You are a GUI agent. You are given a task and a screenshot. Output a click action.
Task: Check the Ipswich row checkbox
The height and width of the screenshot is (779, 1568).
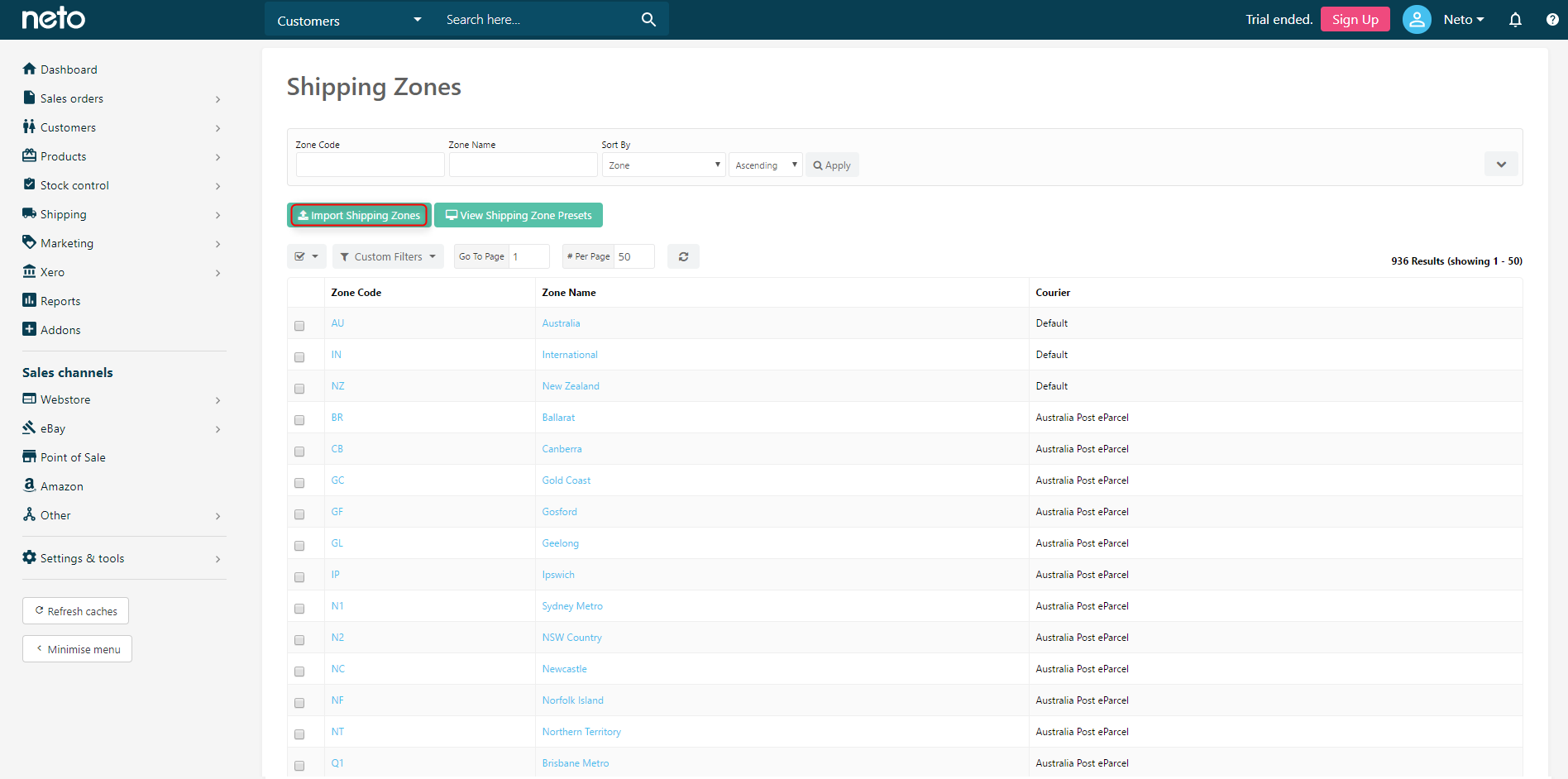[299, 577]
